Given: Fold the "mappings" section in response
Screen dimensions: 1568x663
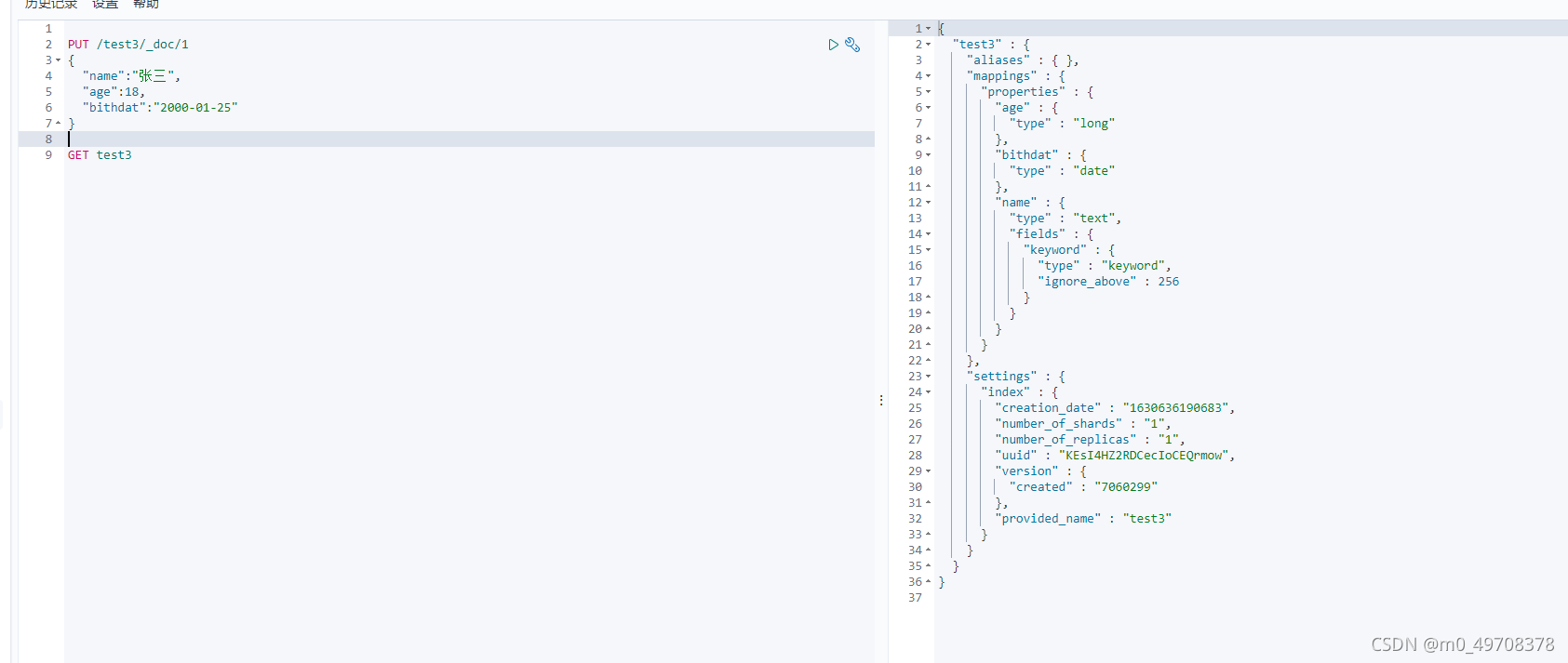Looking at the screenshot, I should tap(928, 76).
